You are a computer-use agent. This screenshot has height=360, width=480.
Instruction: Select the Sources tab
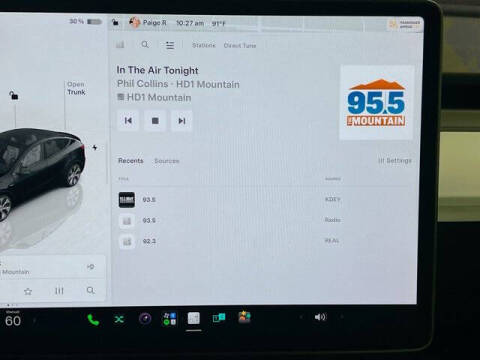(167, 161)
